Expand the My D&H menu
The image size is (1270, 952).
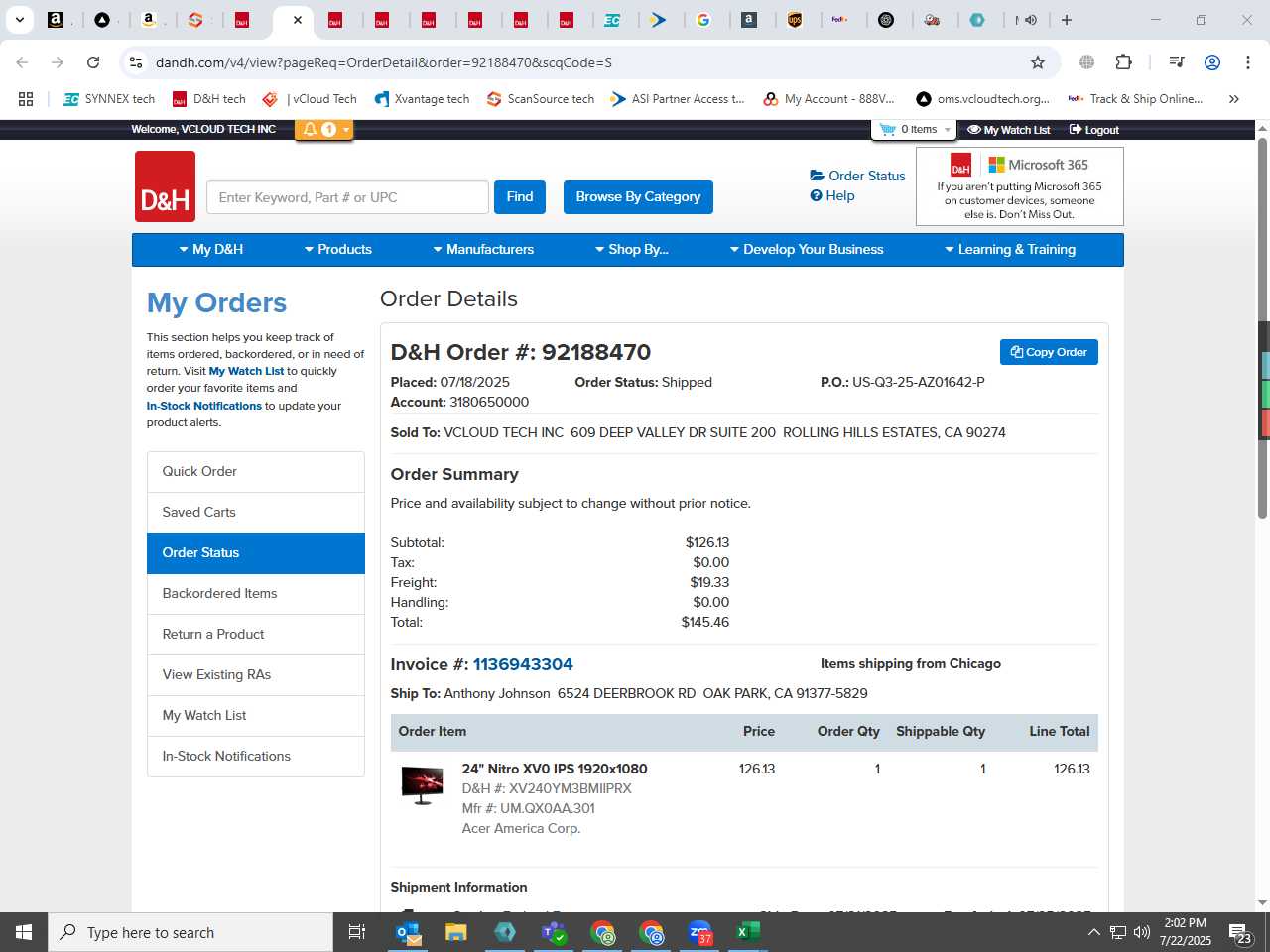click(211, 250)
